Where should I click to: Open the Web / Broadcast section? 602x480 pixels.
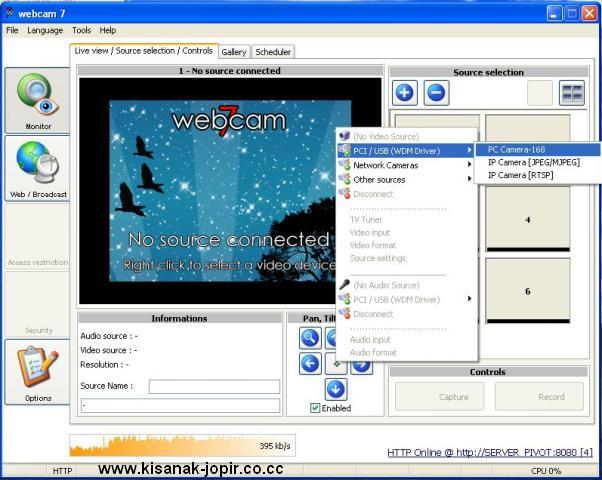[x=37, y=169]
